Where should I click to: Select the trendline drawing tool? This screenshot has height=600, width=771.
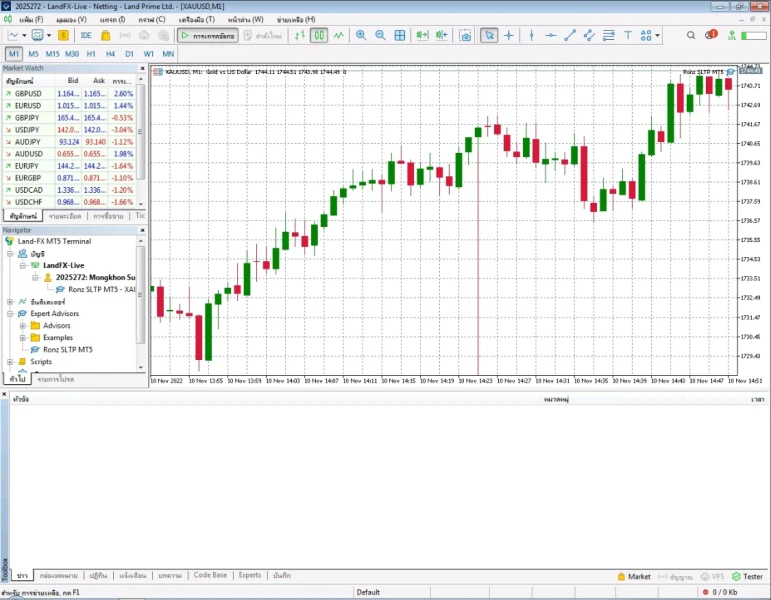(570, 35)
